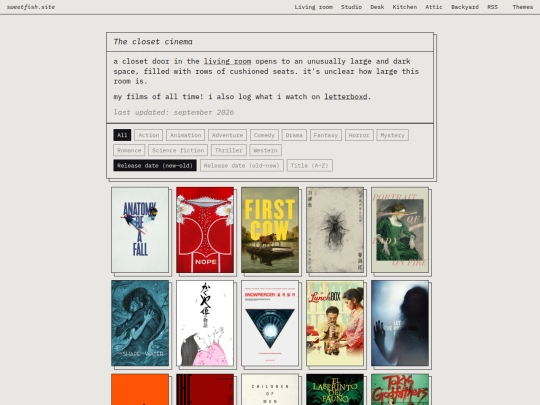Image resolution: width=540 pixels, height=405 pixels.
Task: Open the Children of Men poster
Action: click(270, 390)
